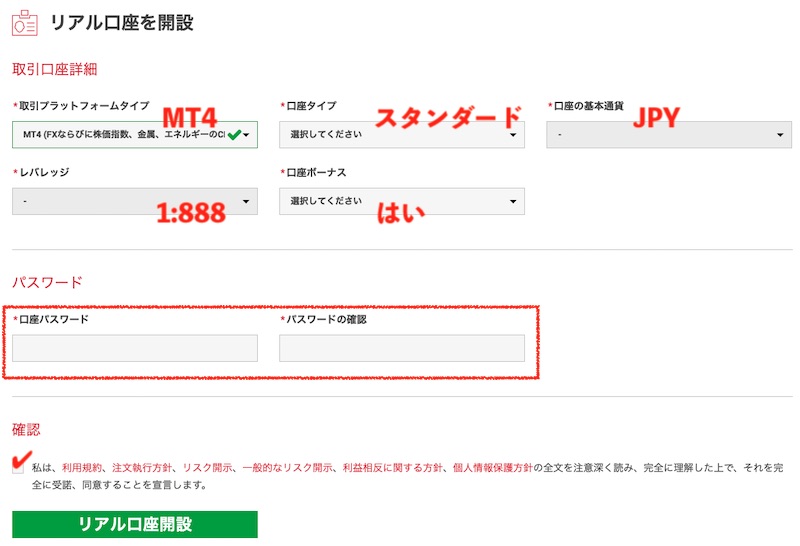
Task: Open the 口座タイプ dropdown
Action: click(402, 135)
